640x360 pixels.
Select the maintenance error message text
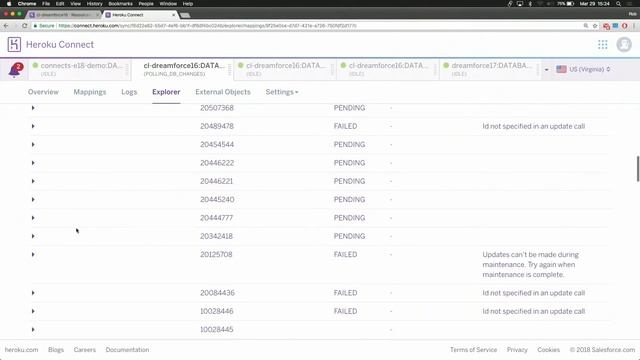[530, 264]
